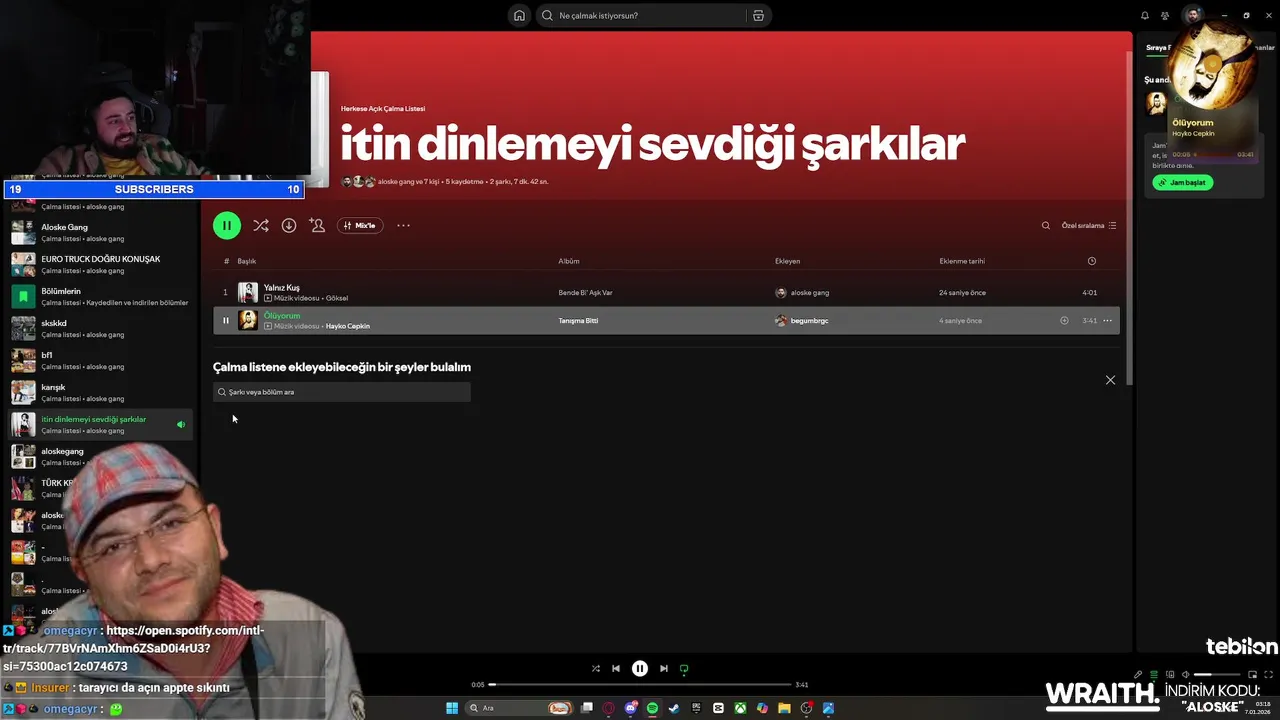1280x720 pixels.
Task: Sort by the Ekleyen column header
Action: pos(787,261)
